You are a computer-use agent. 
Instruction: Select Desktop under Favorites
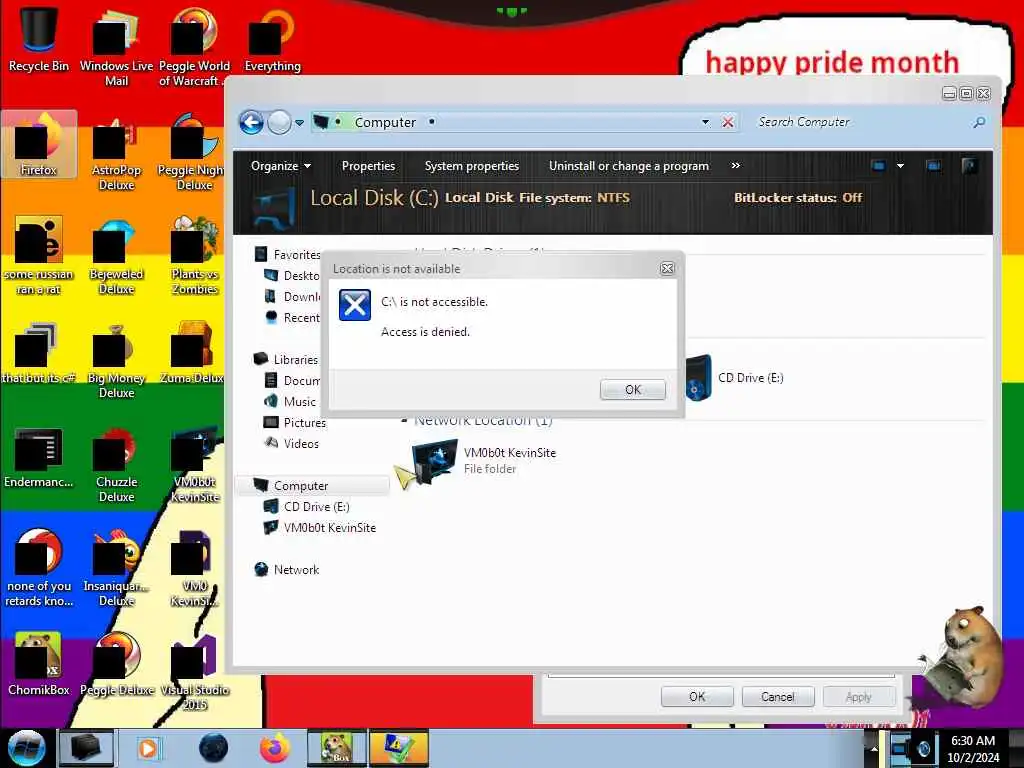coord(292,276)
